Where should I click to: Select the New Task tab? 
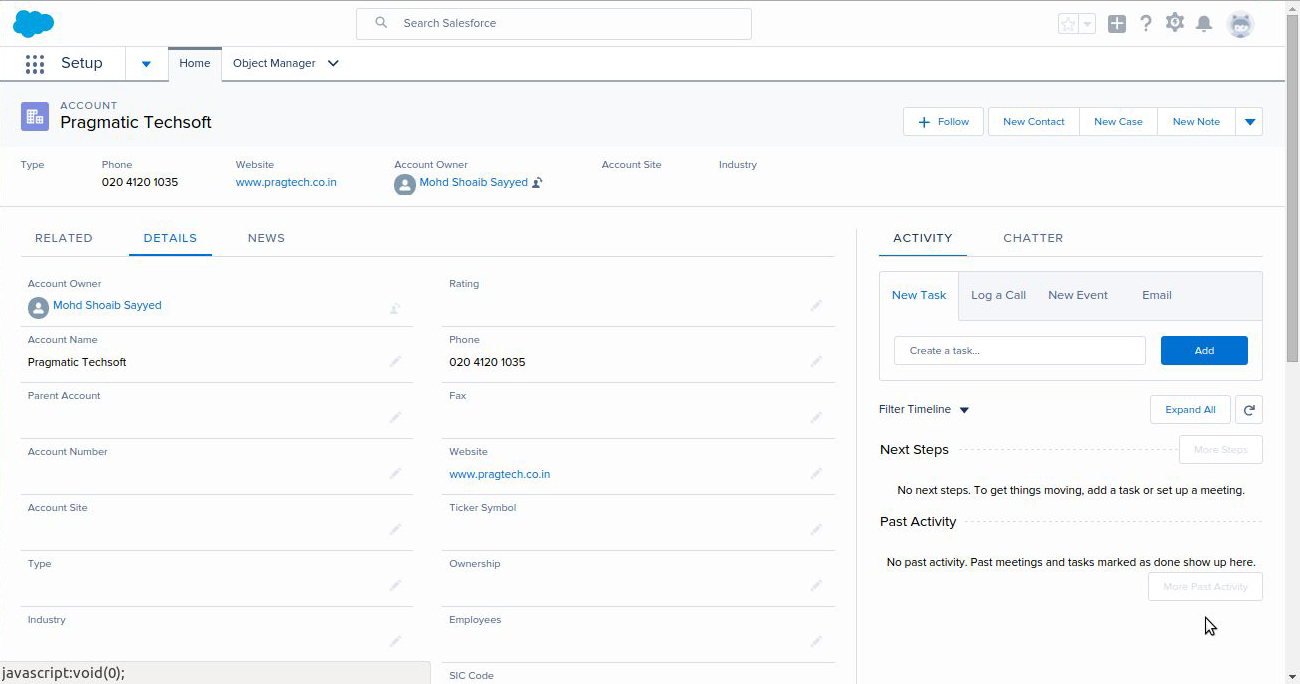coord(919,295)
